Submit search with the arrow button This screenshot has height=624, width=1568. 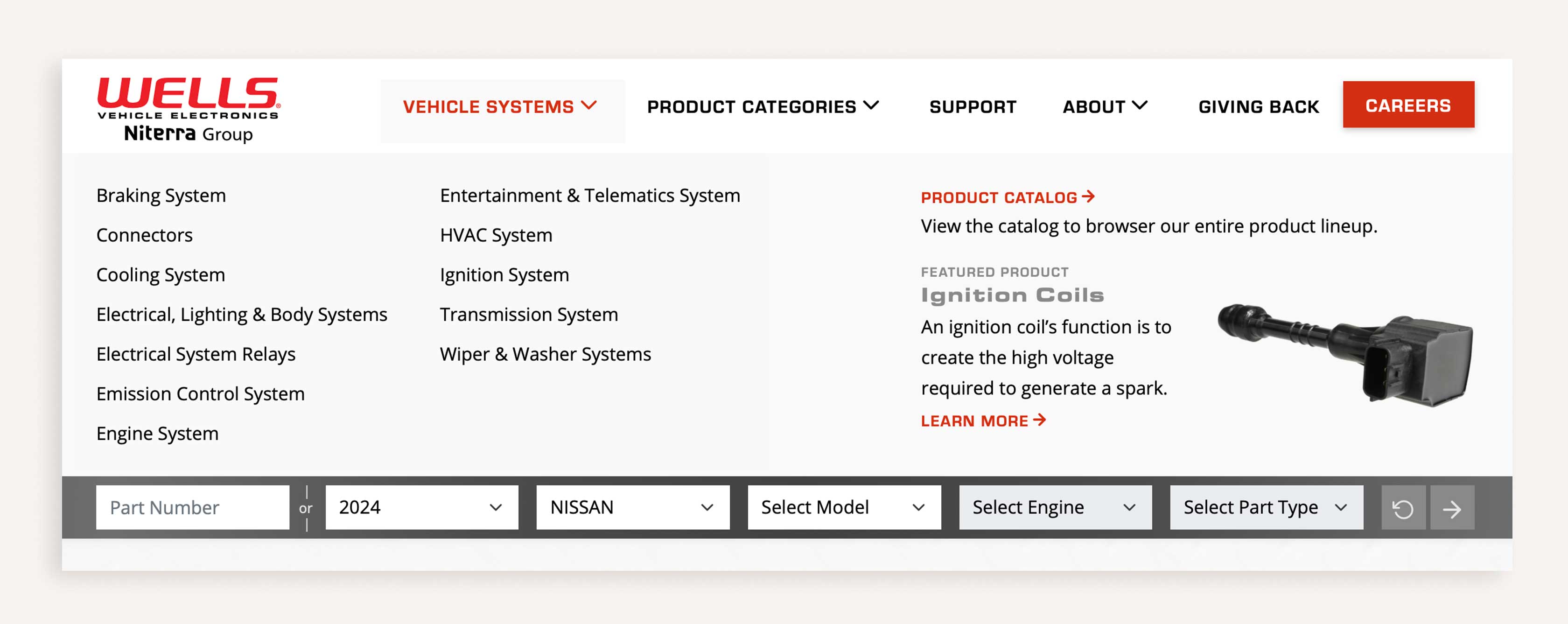click(1452, 508)
